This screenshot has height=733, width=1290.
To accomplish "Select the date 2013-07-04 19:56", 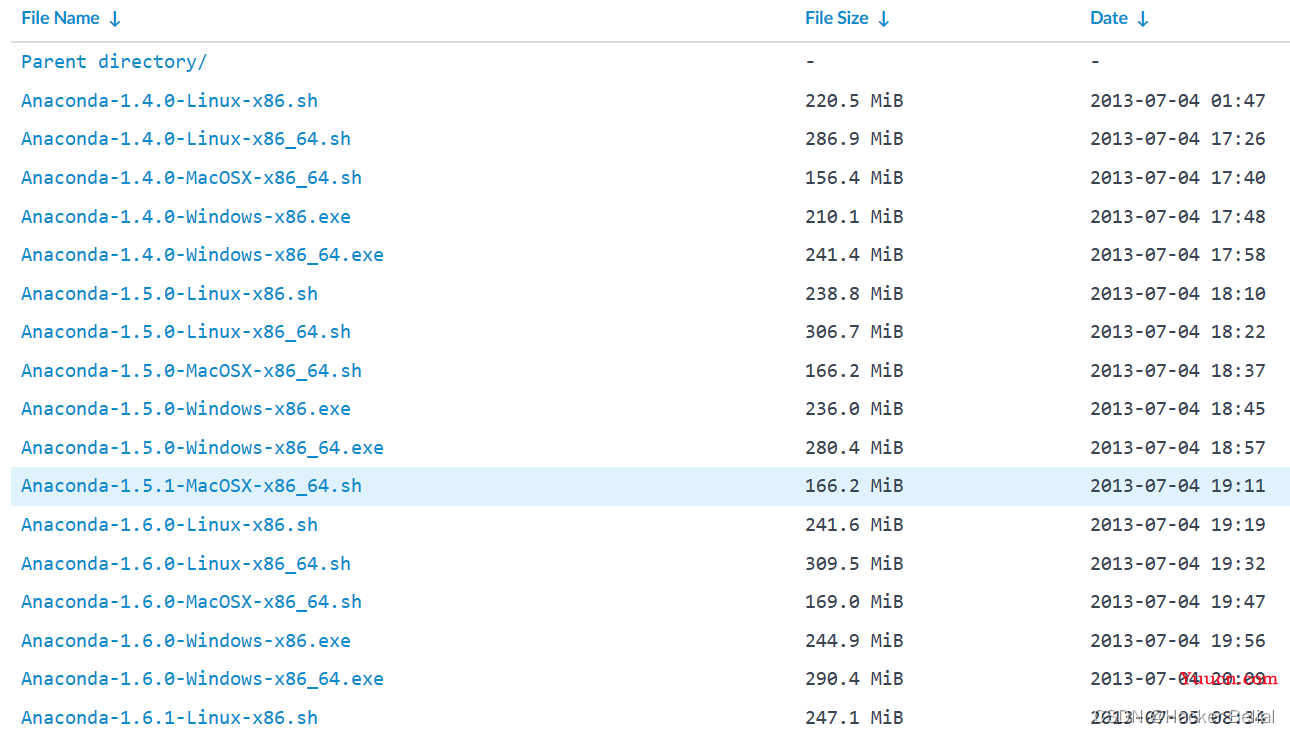I will tap(1178, 641).
